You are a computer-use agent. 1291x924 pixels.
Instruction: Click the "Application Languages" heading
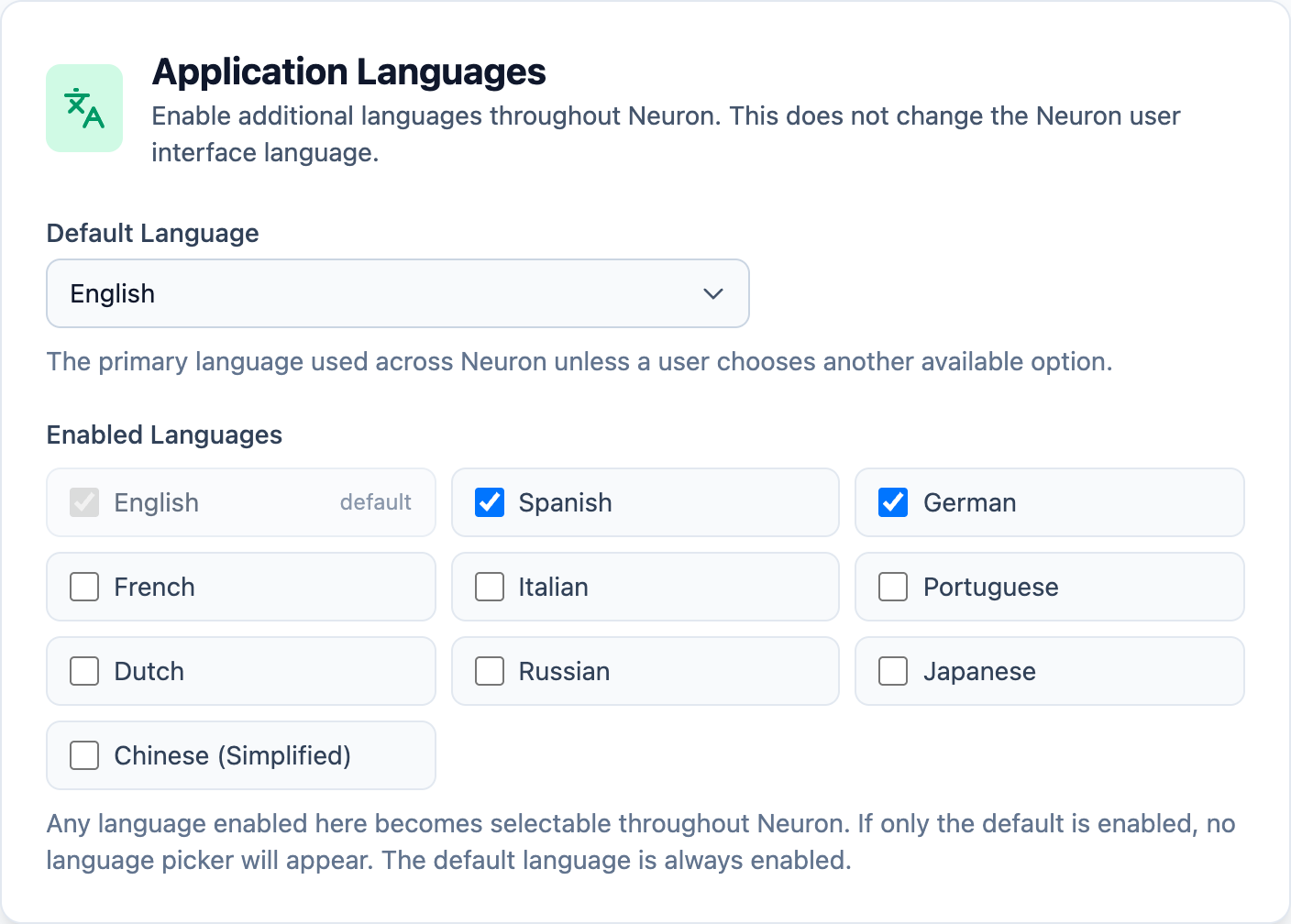click(x=349, y=71)
